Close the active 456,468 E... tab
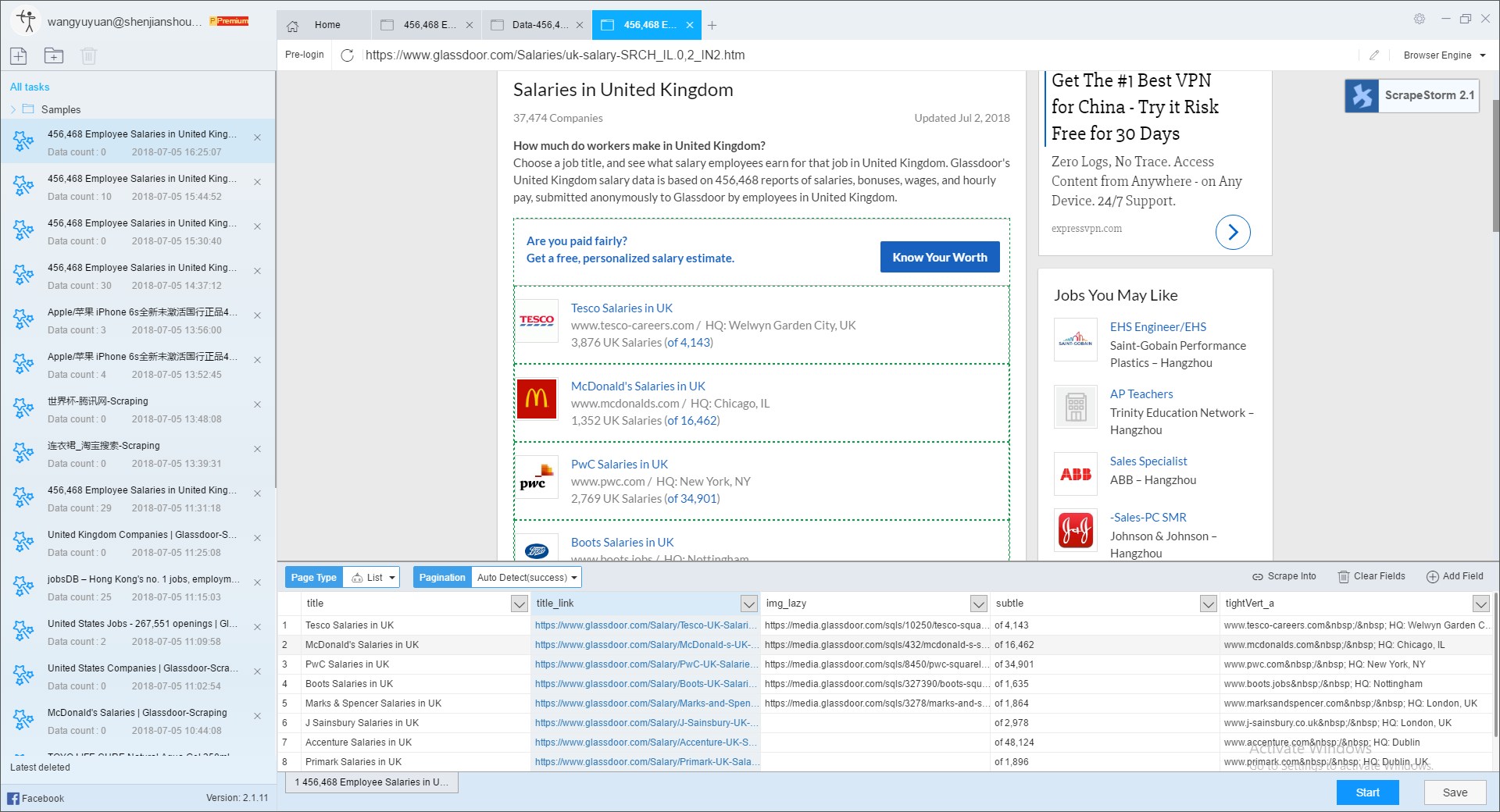1500x812 pixels. [x=690, y=25]
